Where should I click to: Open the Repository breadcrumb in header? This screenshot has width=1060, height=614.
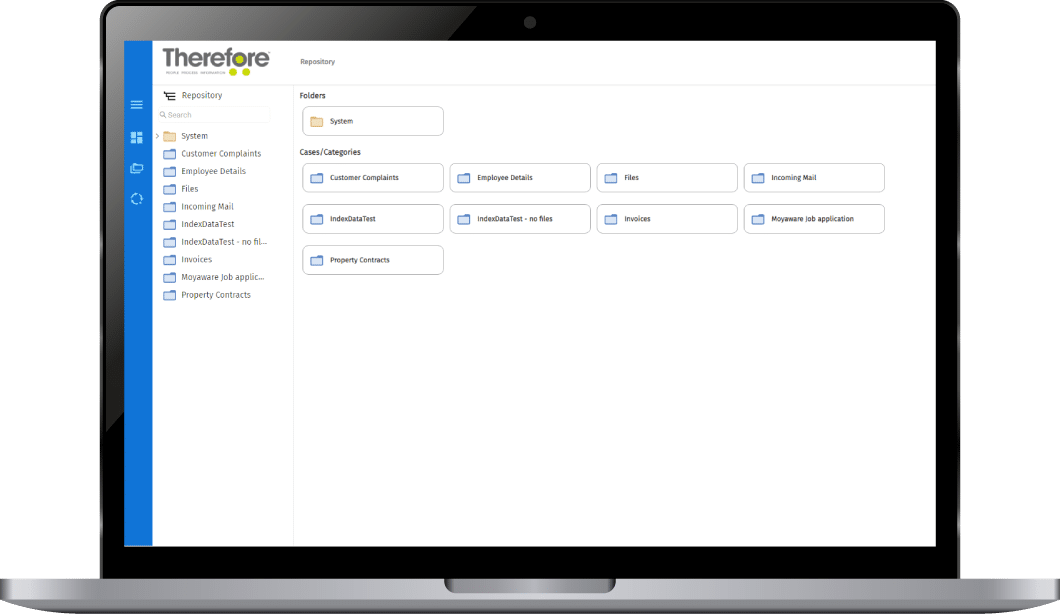click(x=317, y=62)
